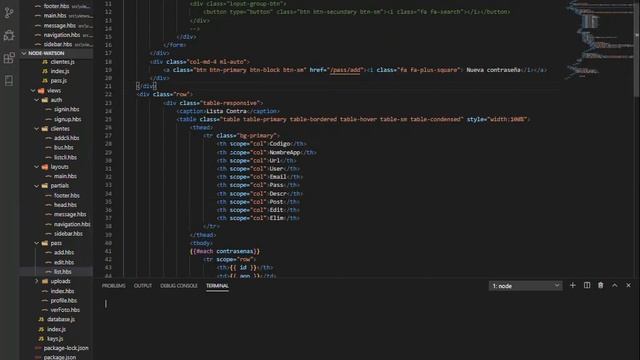Open the Extensions view
Image resolution: width=640 pixels, height=360 pixels.
[x=9, y=58]
